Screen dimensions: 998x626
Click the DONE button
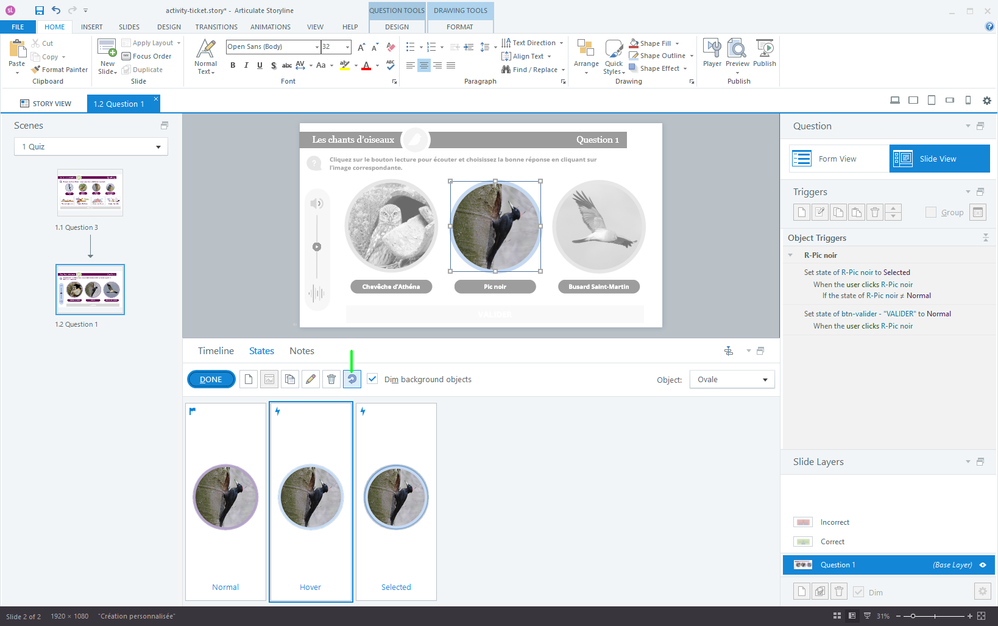click(x=211, y=380)
